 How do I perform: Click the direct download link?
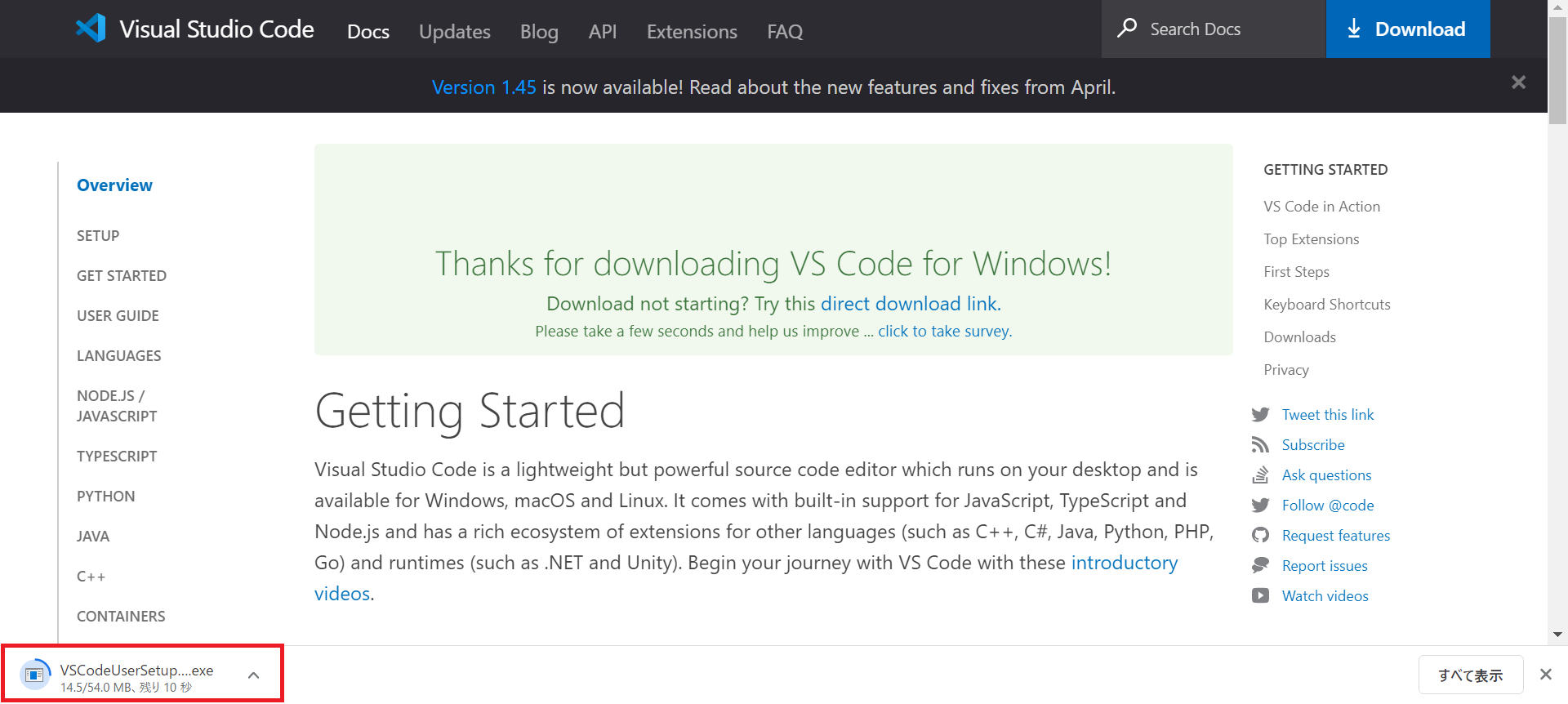click(911, 304)
